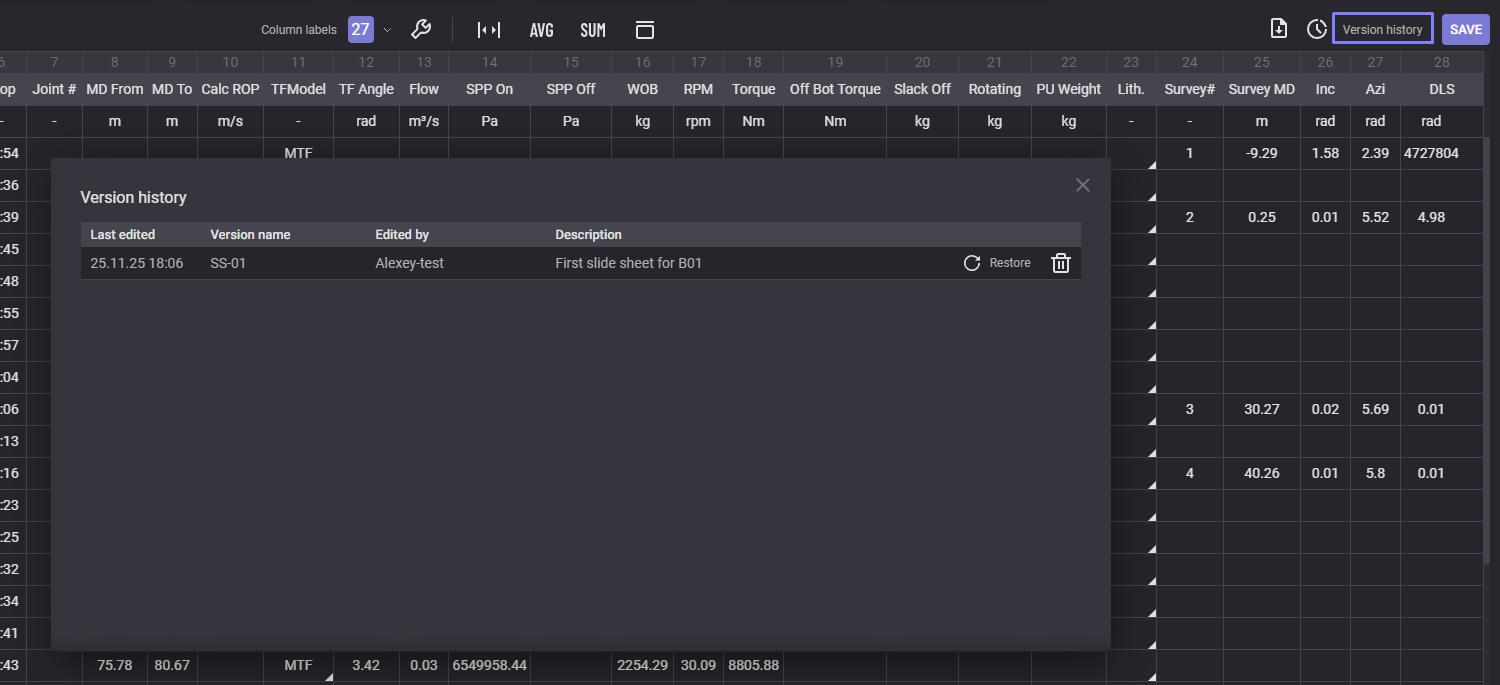Select the Survey MD cell with 40.26
1500x685 pixels.
click(x=1261, y=473)
